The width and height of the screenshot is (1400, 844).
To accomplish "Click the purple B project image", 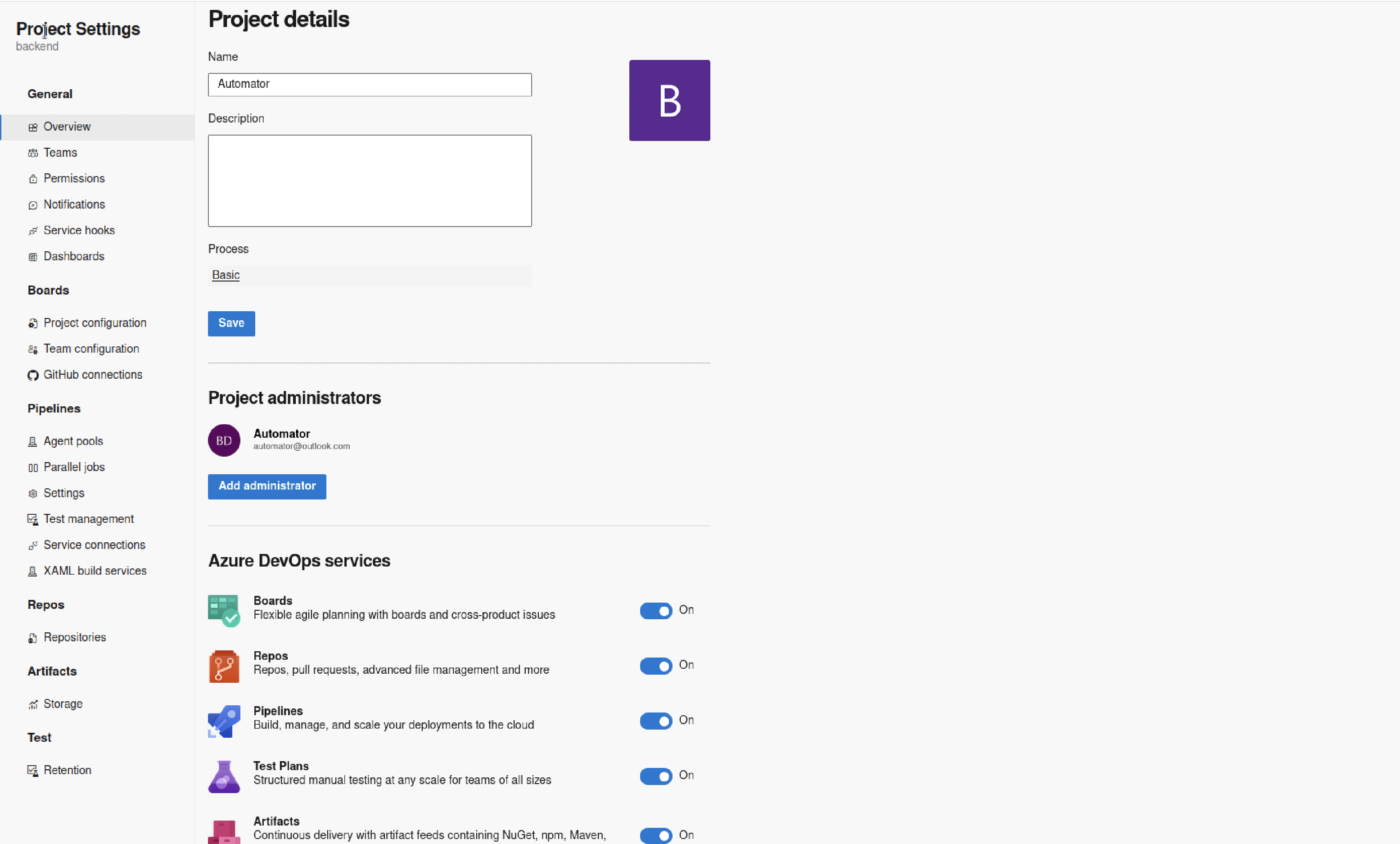I will (669, 100).
